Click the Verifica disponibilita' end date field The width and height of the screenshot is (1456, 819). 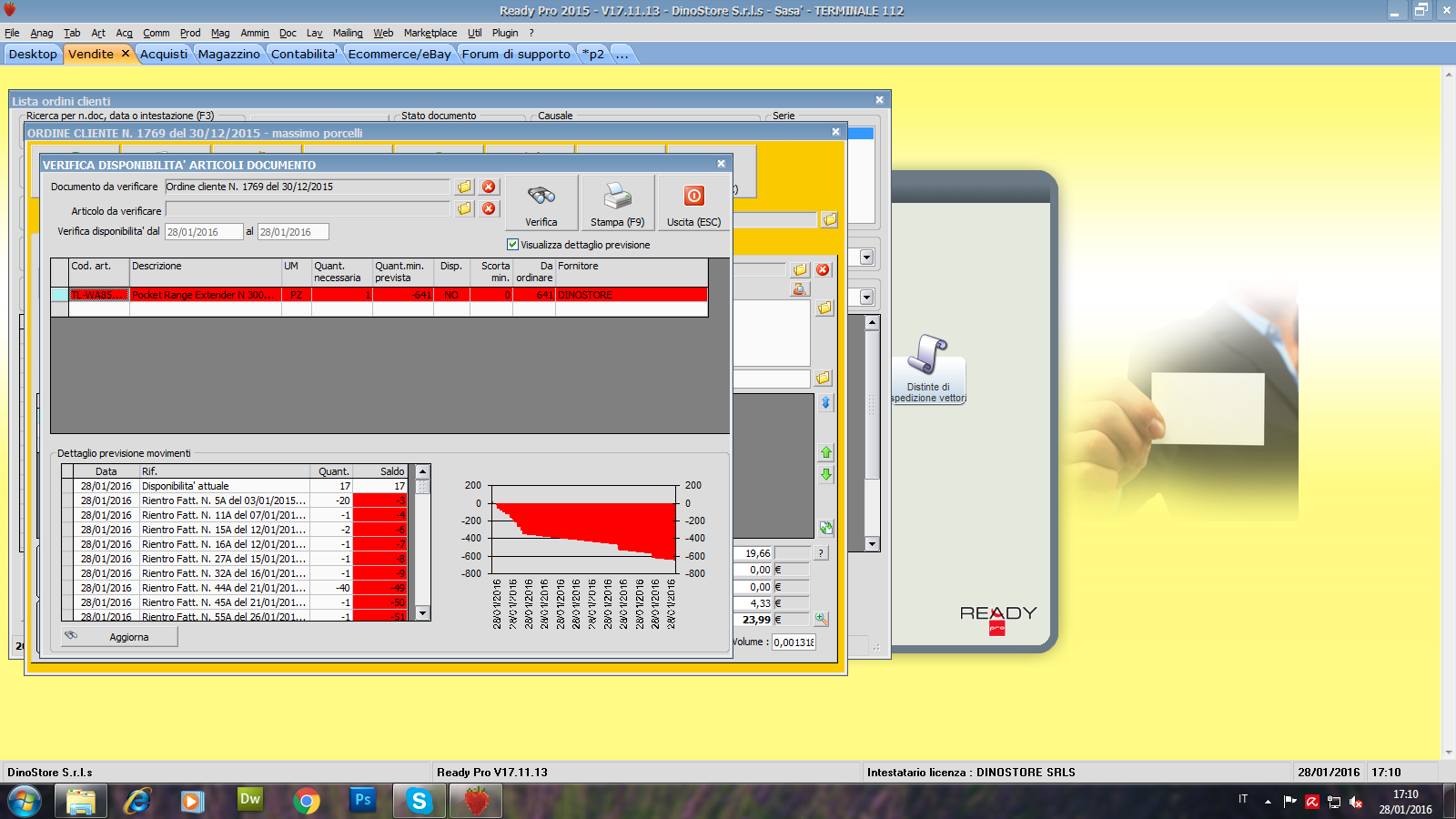[293, 232]
